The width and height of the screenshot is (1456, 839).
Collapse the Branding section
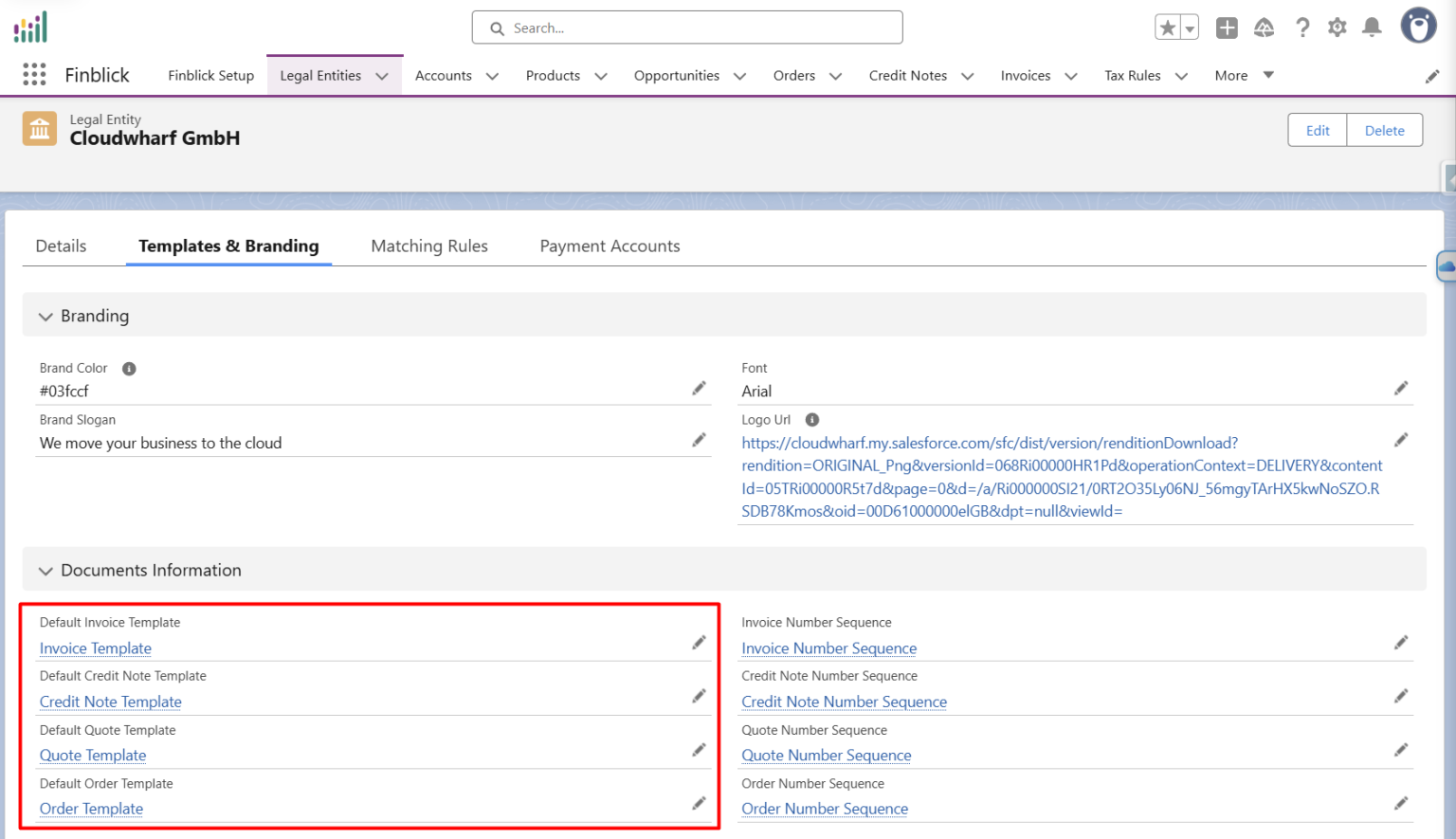click(45, 317)
